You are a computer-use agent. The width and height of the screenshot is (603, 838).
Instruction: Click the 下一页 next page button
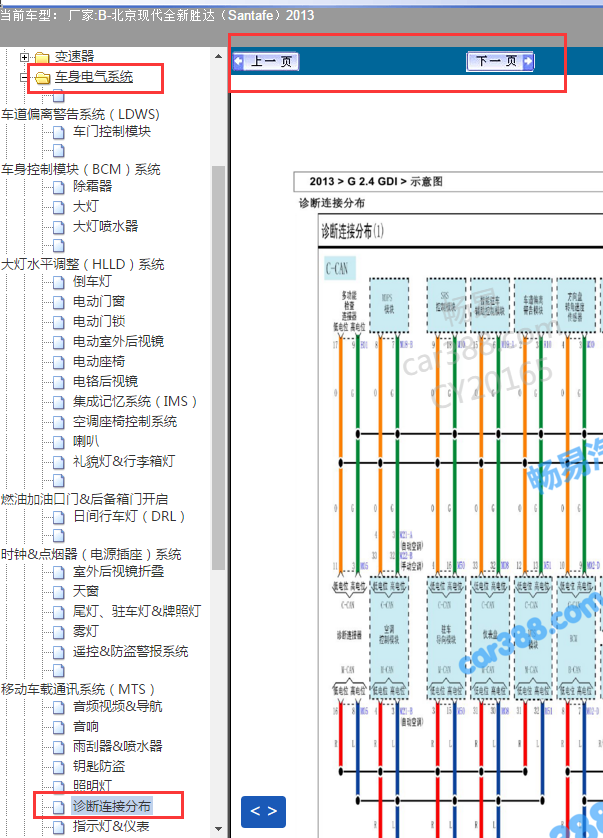500,61
